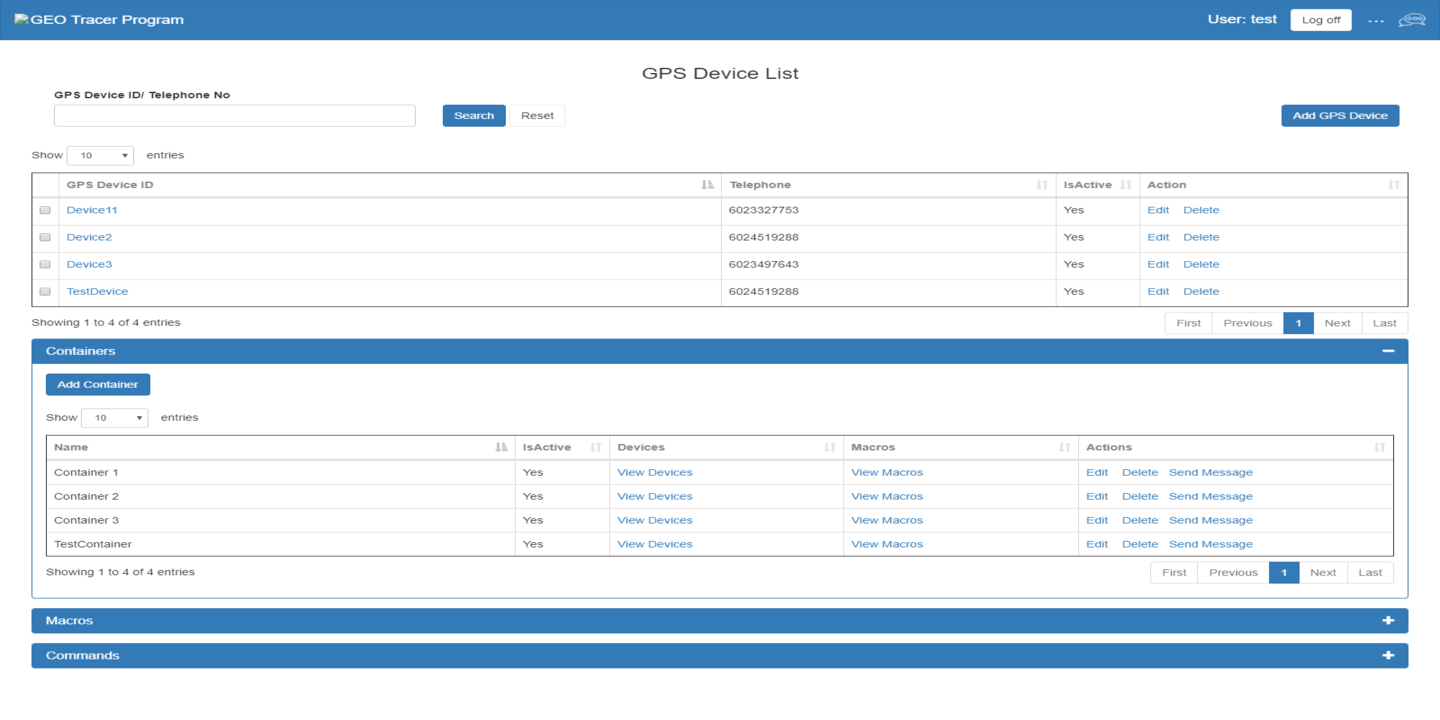Go to Previous page of device list
The image size is (1440, 720).
point(1248,323)
